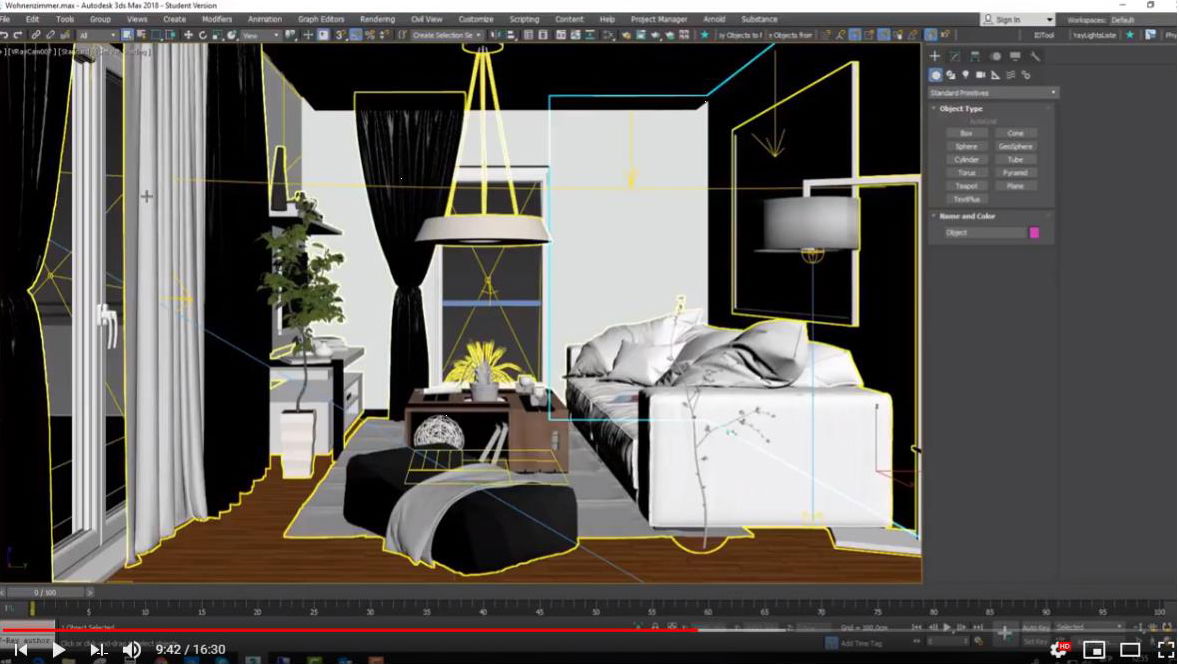The image size is (1179, 664).
Task: Play the YouTube video
Action: tap(58, 650)
